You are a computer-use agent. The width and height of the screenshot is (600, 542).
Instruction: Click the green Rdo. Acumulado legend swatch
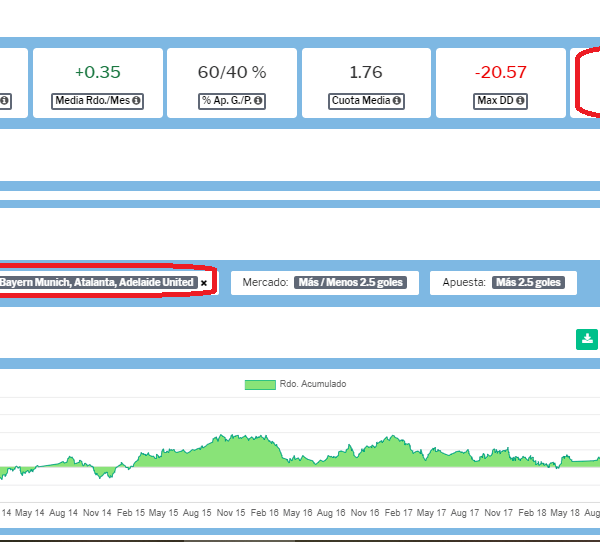tap(260, 384)
